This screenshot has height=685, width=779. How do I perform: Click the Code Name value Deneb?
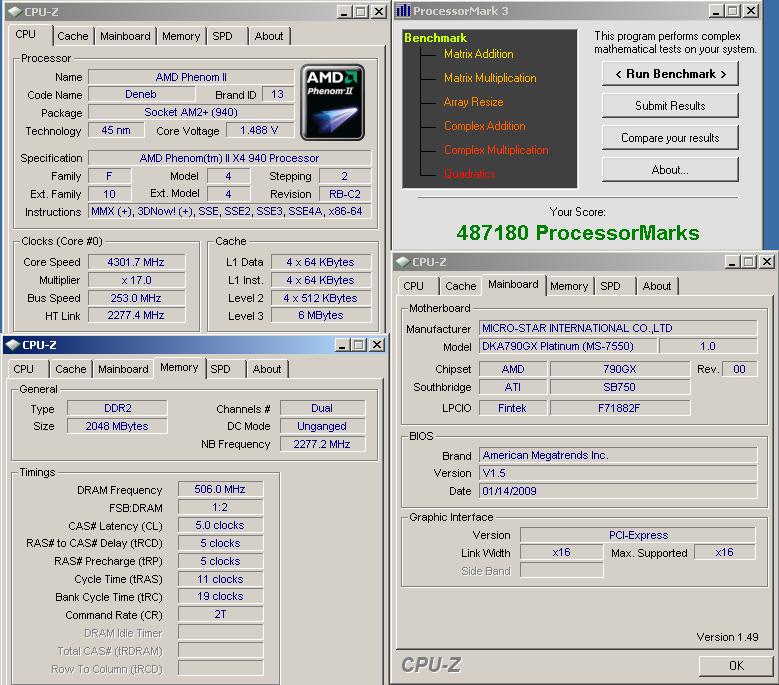tap(141, 94)
